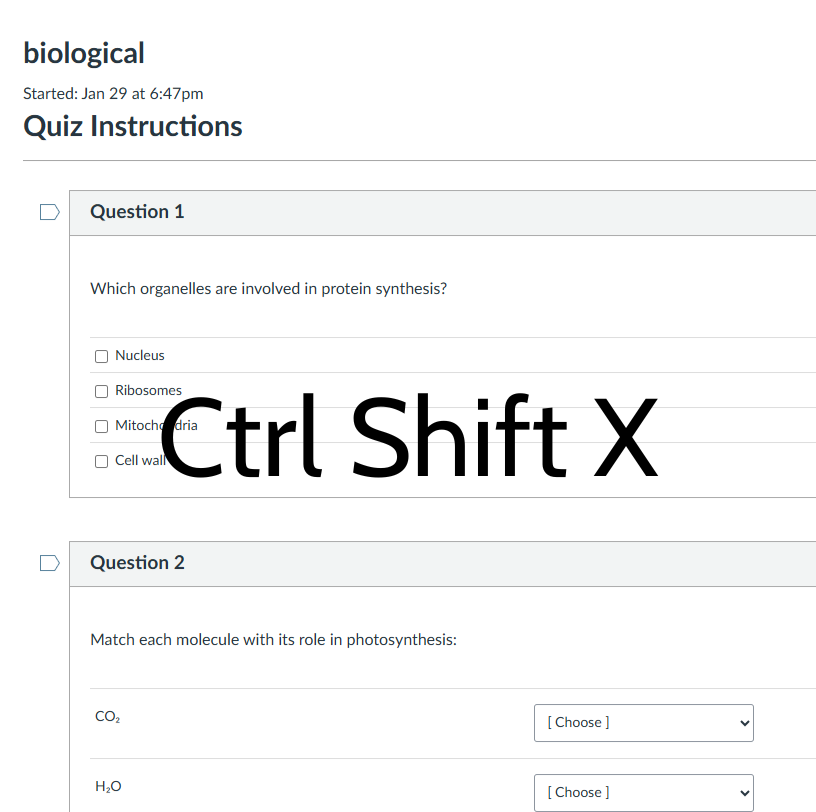This screenshot has width=816, height=812.
Task: Expand the H₂O role dropdown
Action: click(x=643, y=792)
